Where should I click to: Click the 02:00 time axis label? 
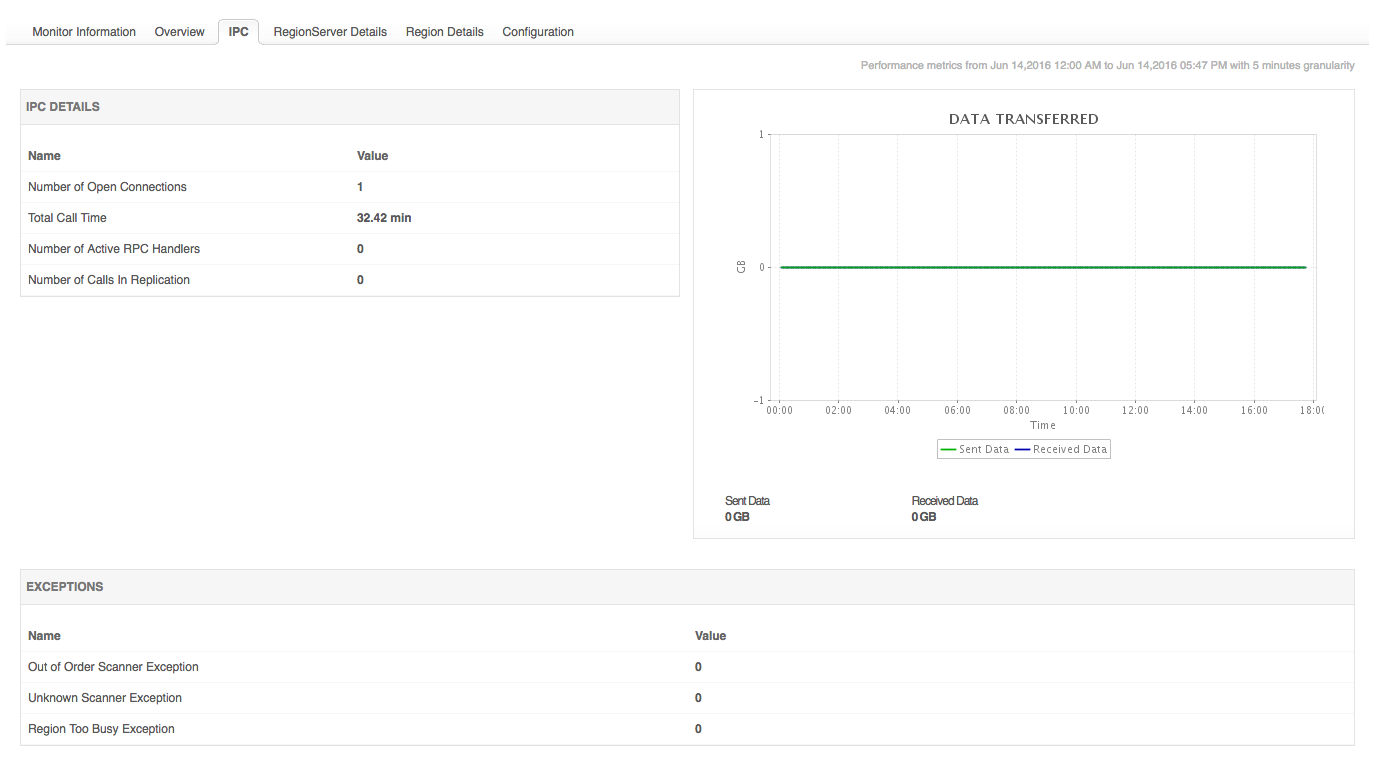839,410
